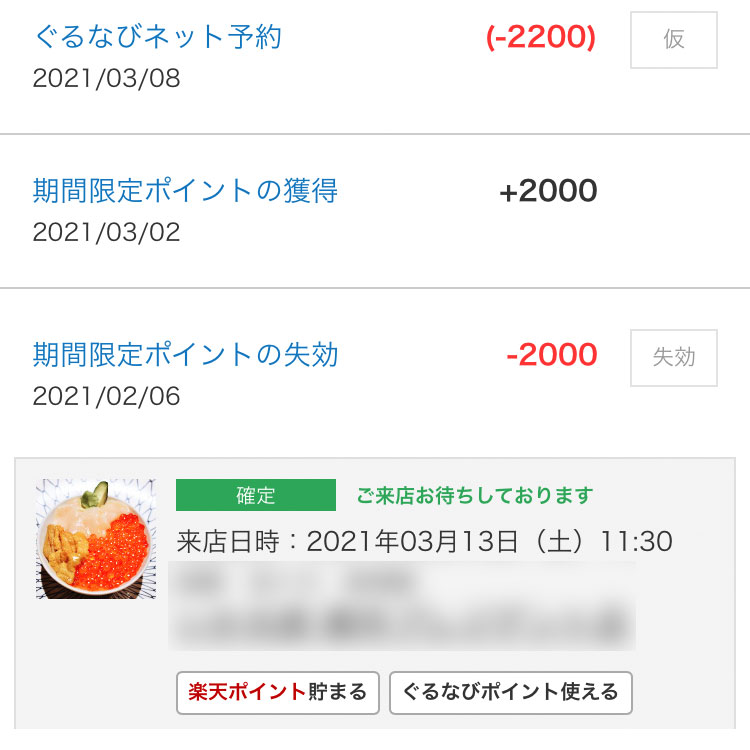Click the date 2021/03/08

point(106,78)
